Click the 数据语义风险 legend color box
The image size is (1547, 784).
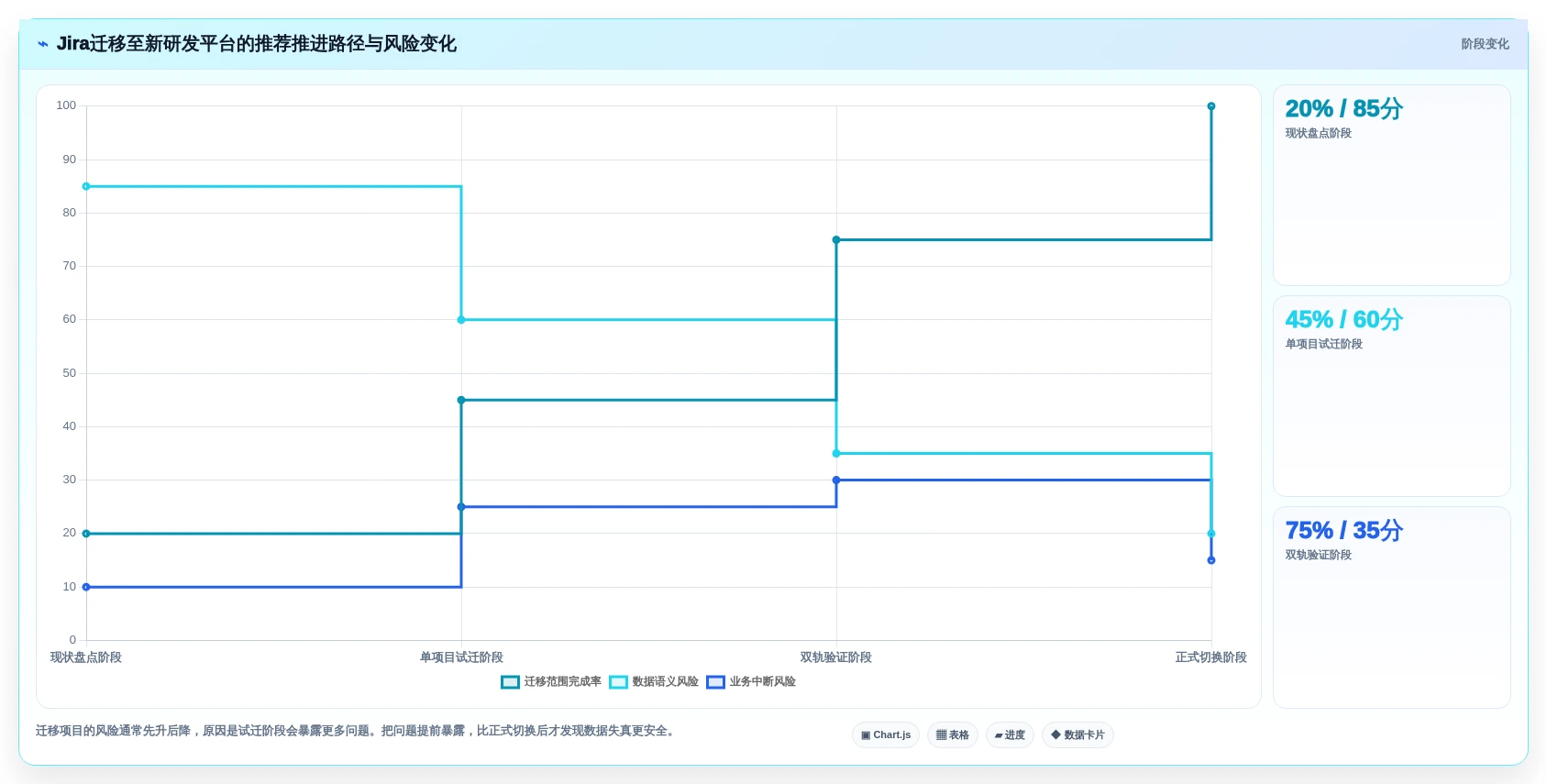point(619,681)
